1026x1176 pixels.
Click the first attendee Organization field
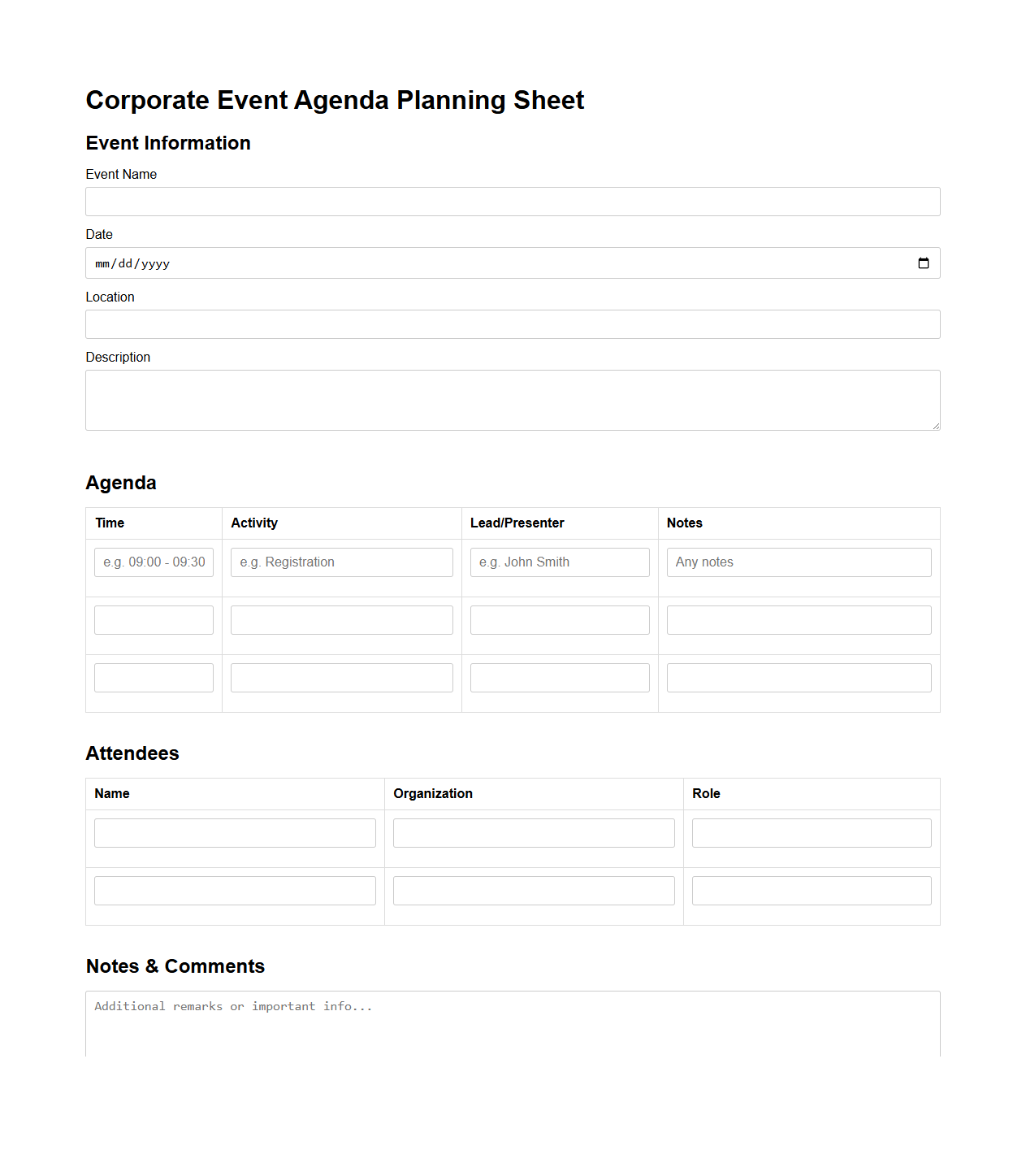[533, 832]
